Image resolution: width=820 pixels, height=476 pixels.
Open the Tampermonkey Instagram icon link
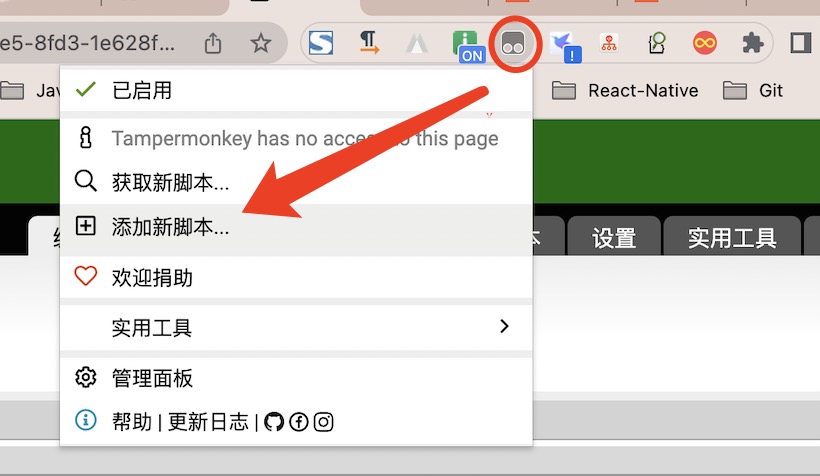pos(323,422)
